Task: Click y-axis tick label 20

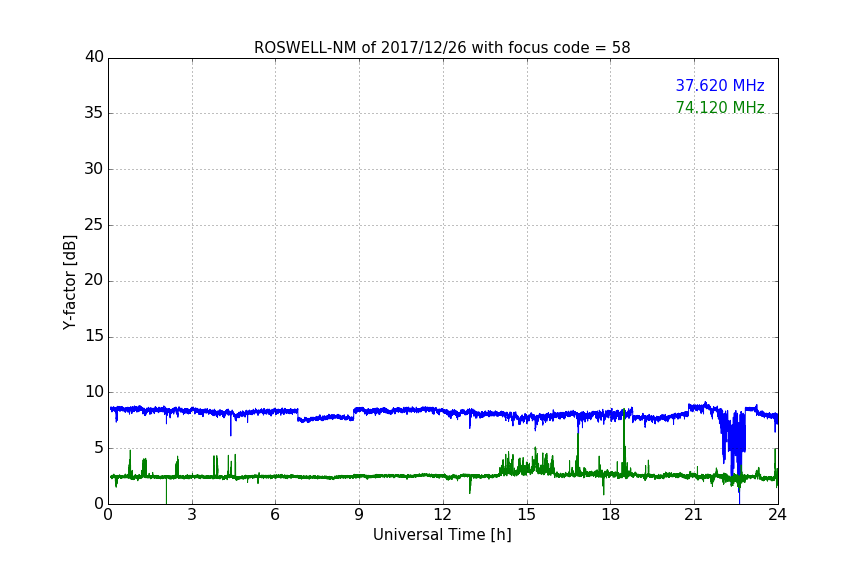Action: coord(94,281)
